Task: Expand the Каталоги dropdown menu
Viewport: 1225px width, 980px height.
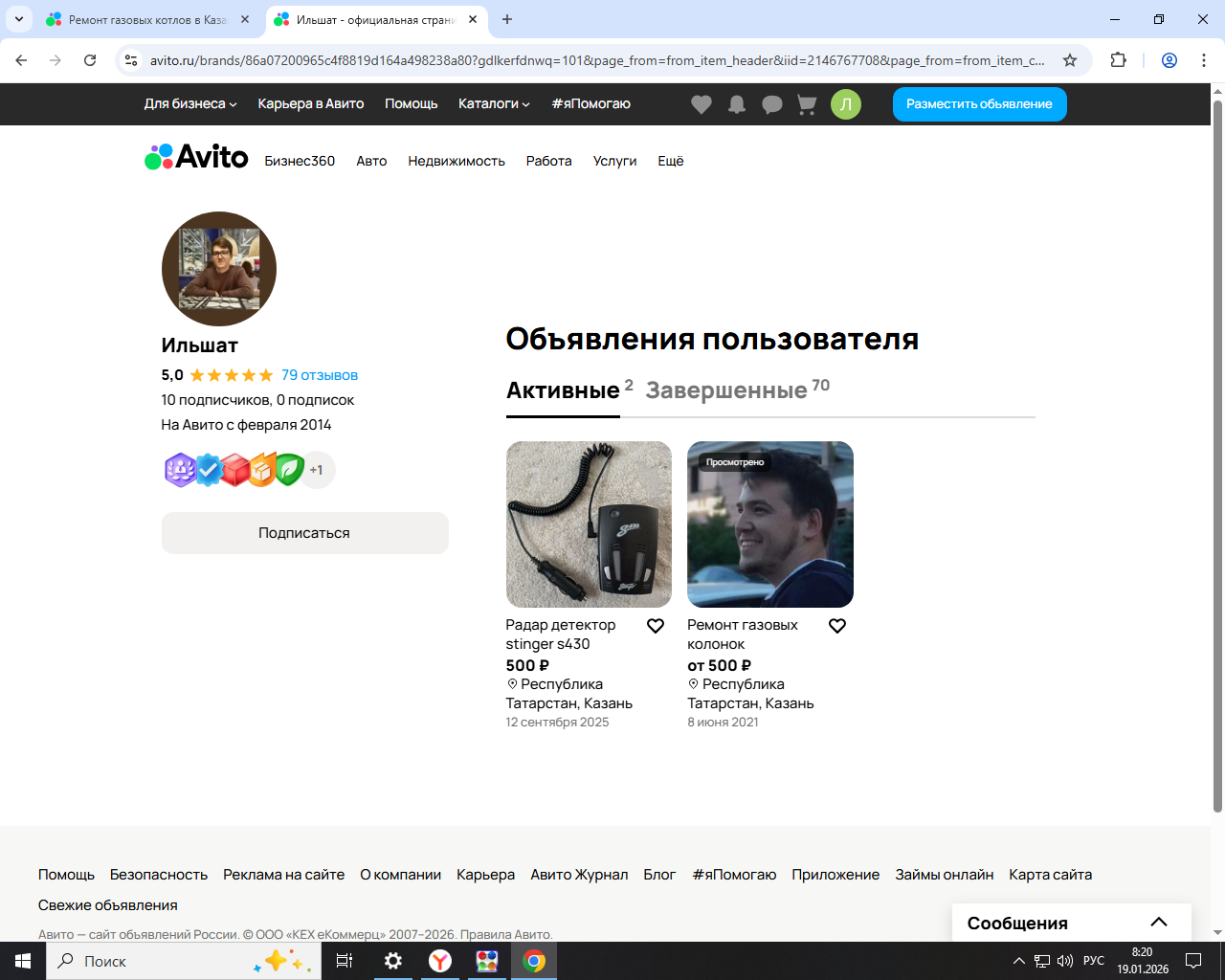Action: [x=493, y=104]
